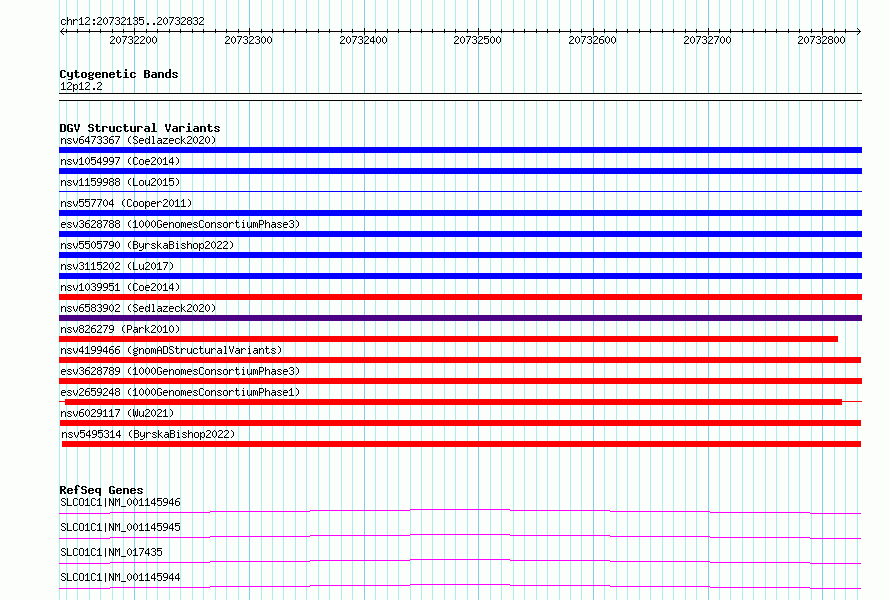Click ruler position 20732400
The height and width of the screenshot is (600, 890).
[x=363, y=40]
